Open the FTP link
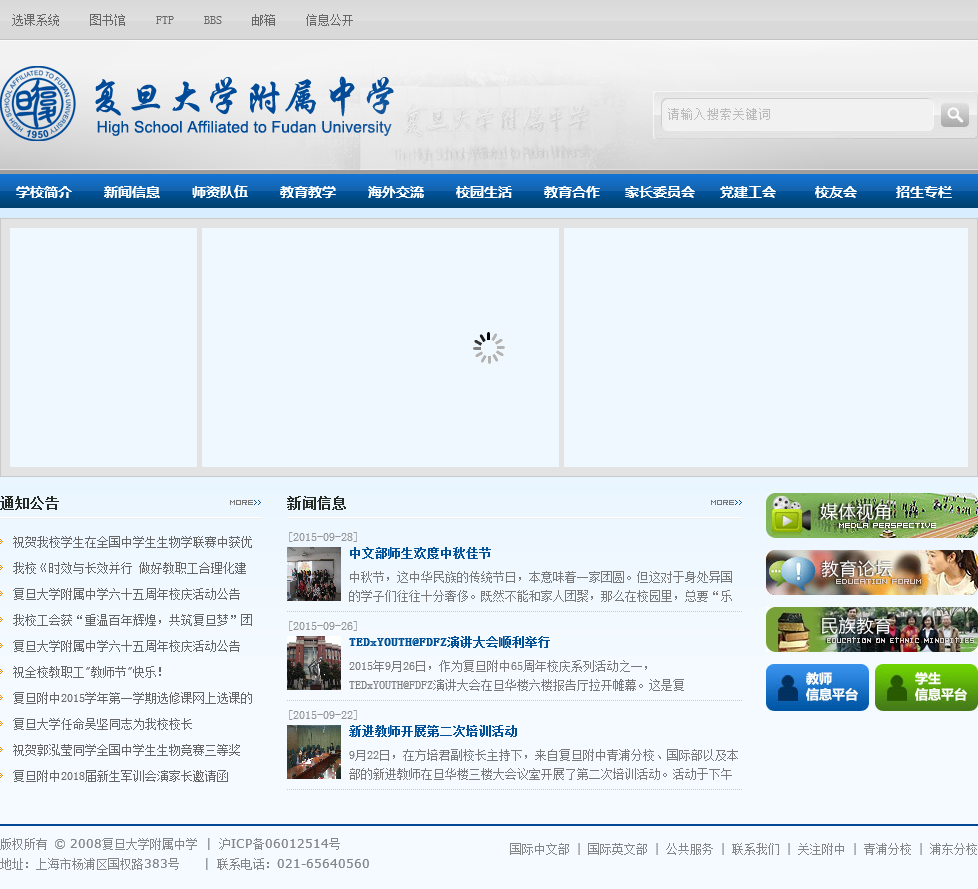Image resolution: width=978 pixels, height=889 pixels. tap(165, 20)
